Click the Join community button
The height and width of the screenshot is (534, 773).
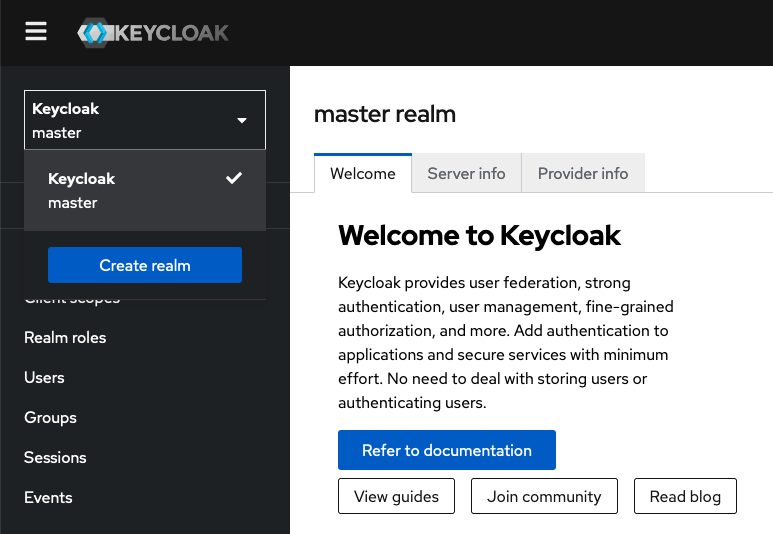(544, 496)
